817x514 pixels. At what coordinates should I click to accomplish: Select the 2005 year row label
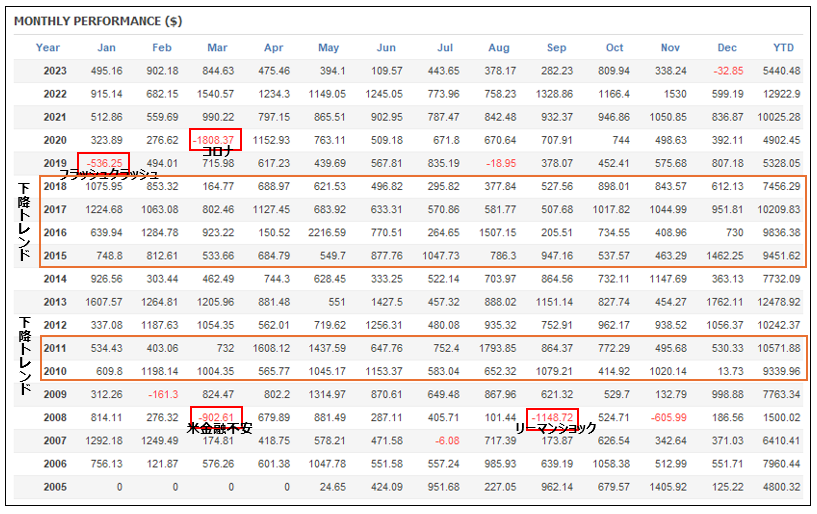55,488
